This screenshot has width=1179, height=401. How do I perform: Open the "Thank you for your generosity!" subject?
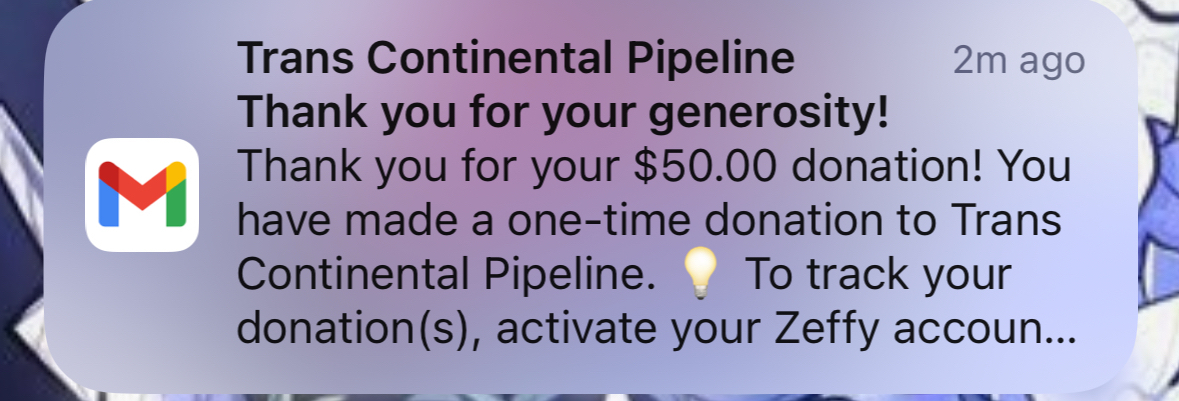pos(563,114)
